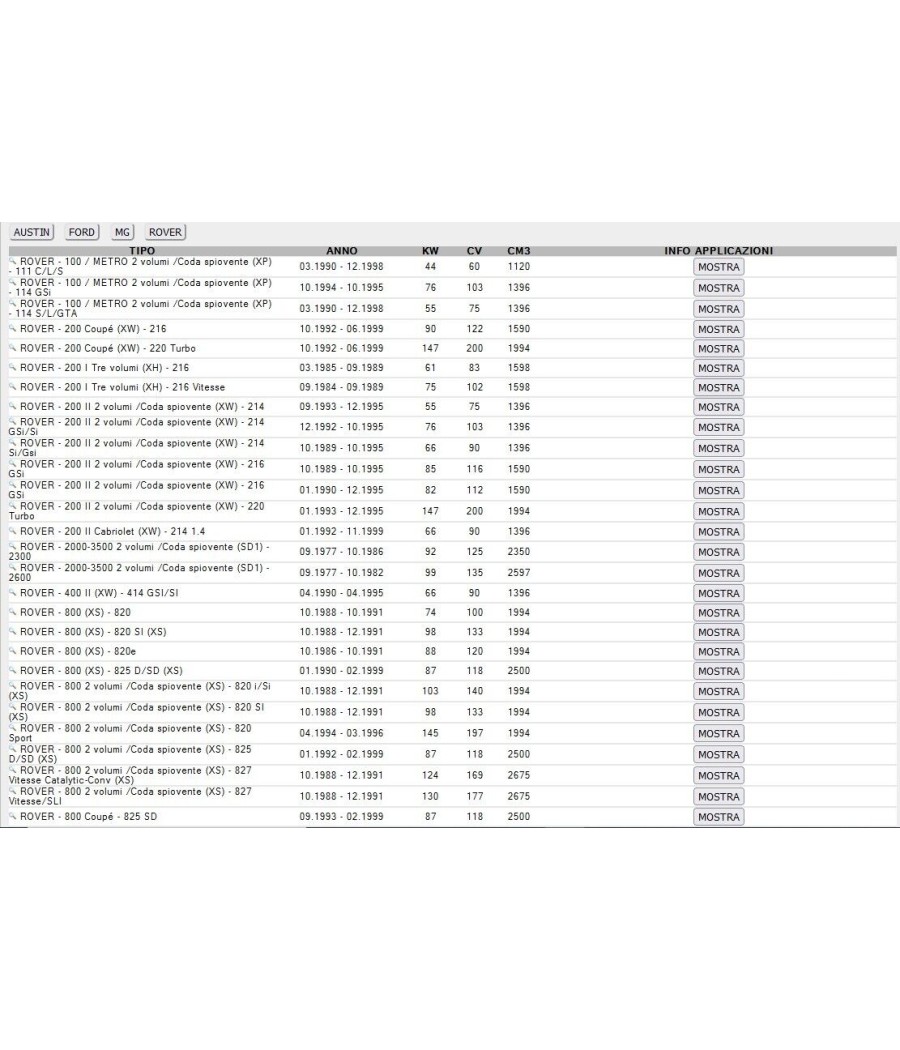Screen dimensions: 900x1050
Task: Filter by AUSTIN brand
Action: (x=31, y=232)
